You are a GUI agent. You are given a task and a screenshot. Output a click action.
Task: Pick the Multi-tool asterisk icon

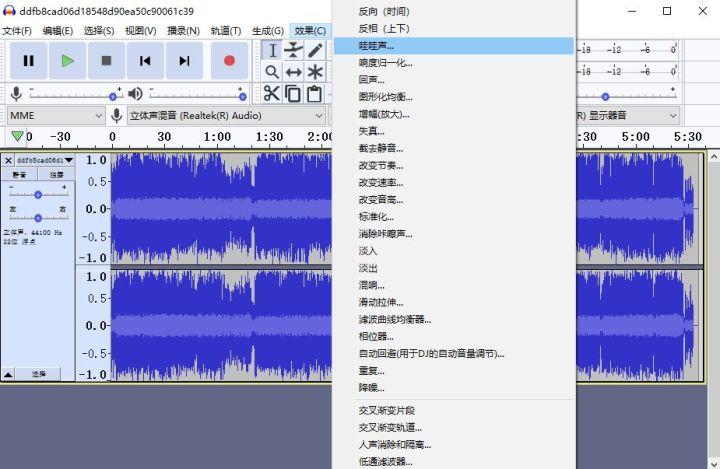click(316, 72)
